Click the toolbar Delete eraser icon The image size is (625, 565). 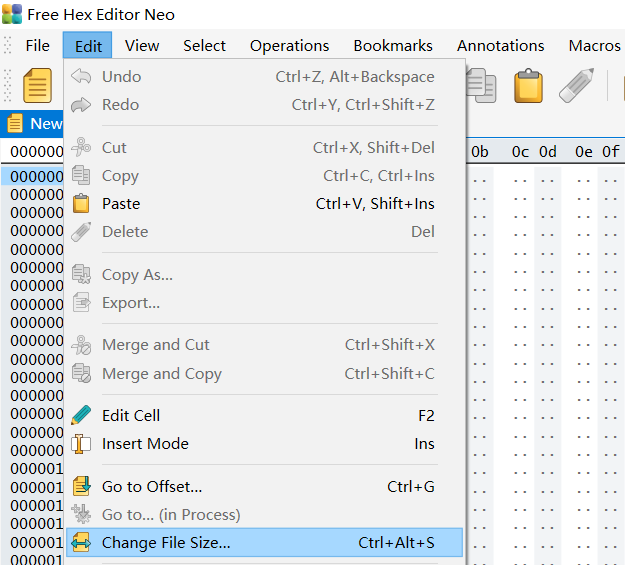click(x=576, y=86)
